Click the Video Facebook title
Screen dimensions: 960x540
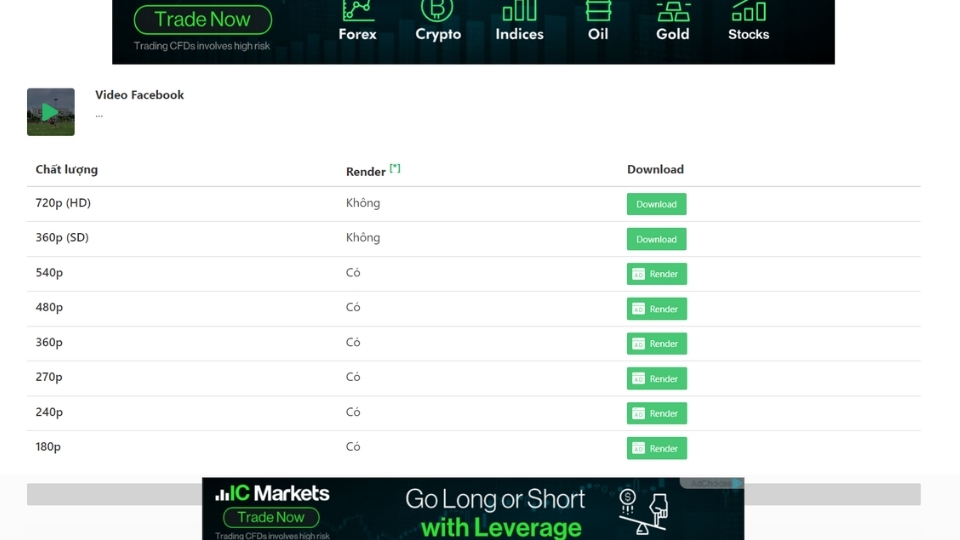point(140,95)
